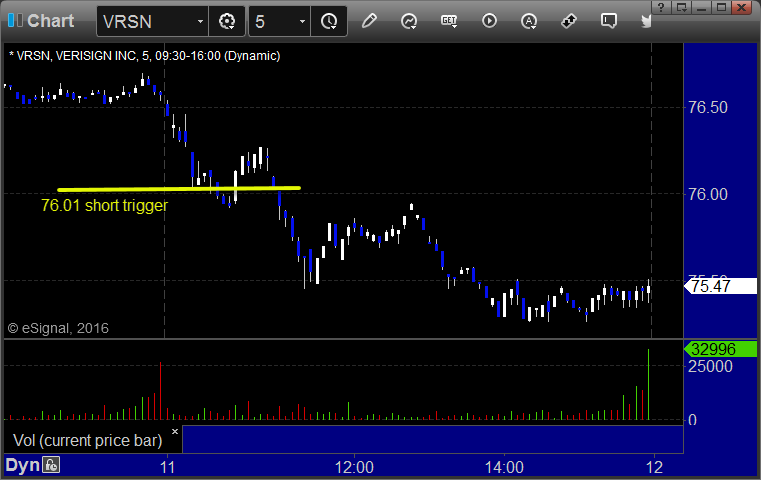Open the time template clock menu
The width and height of the screenshot is (761, 480).
[x=329, y=21]
